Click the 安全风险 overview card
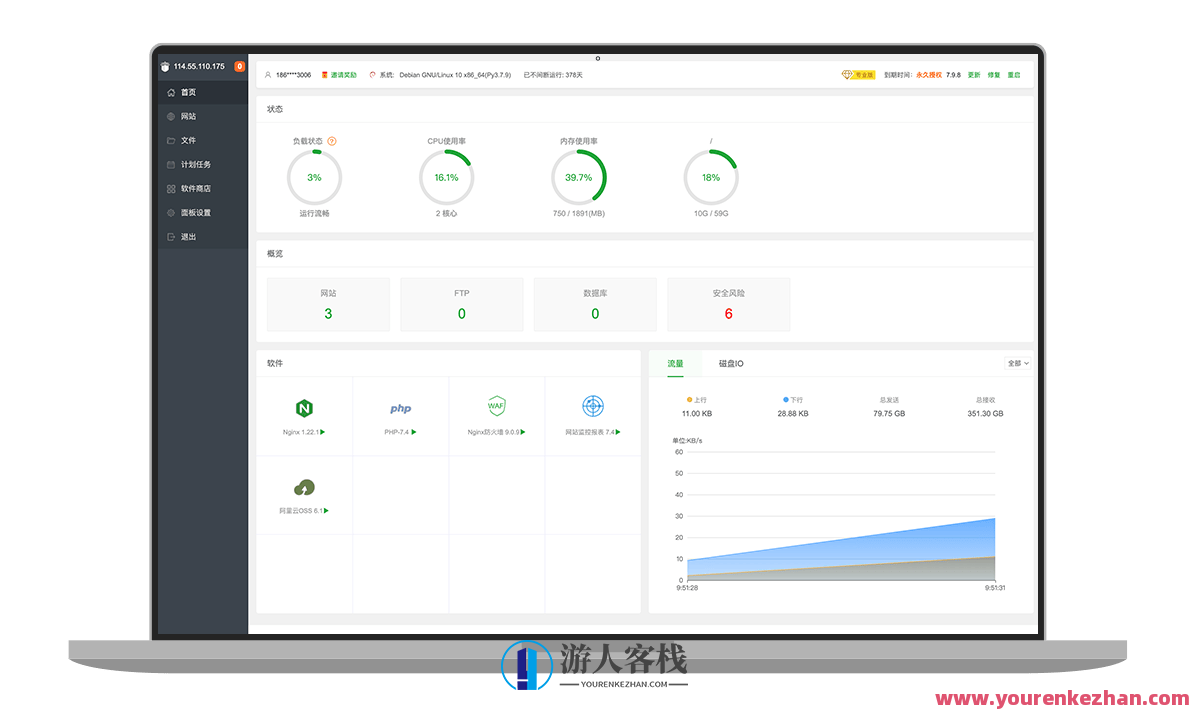This screenshot has width=1195, height=715. click(x=728, y=304)
